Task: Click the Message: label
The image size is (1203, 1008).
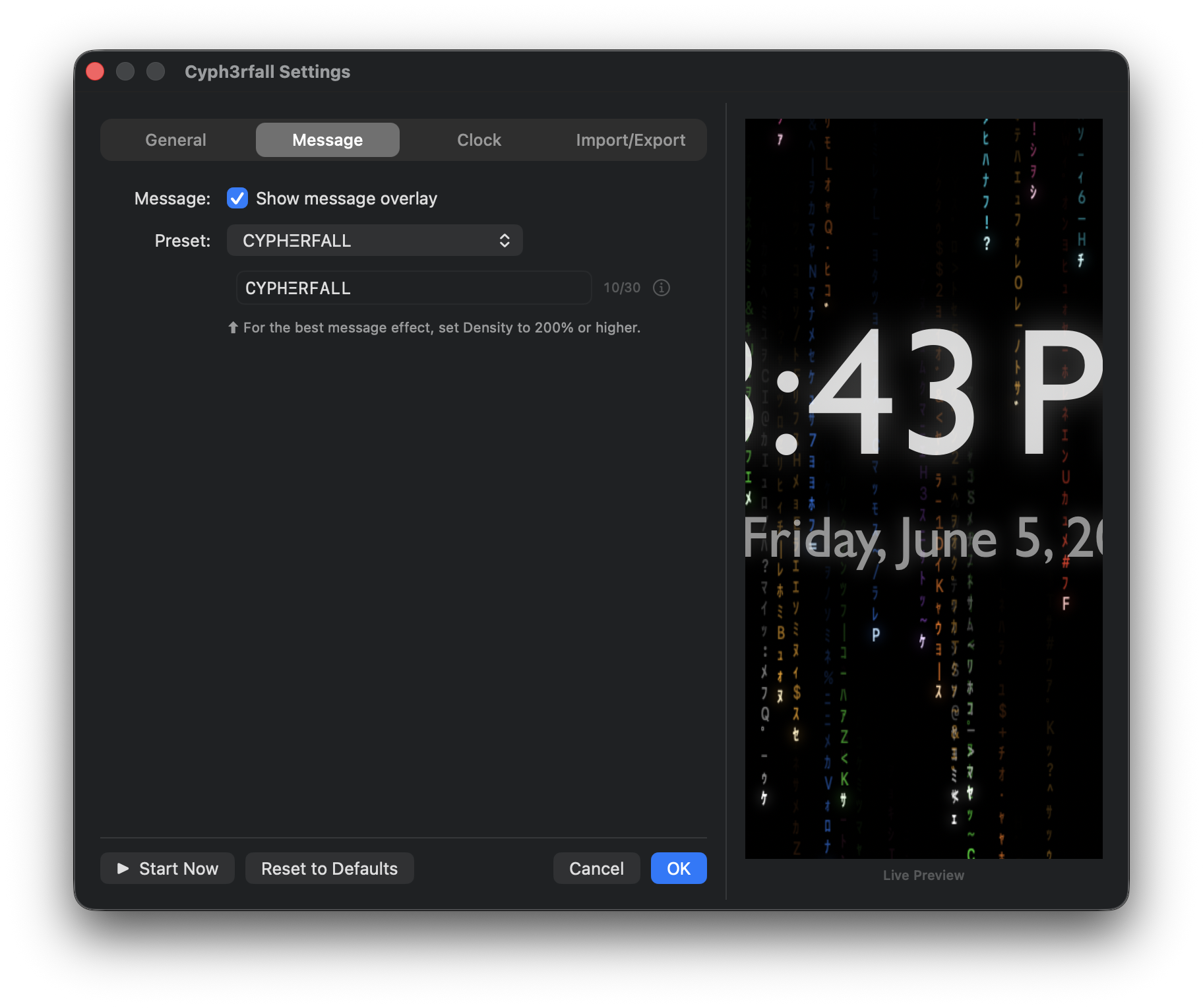Action: pos(172,199)
